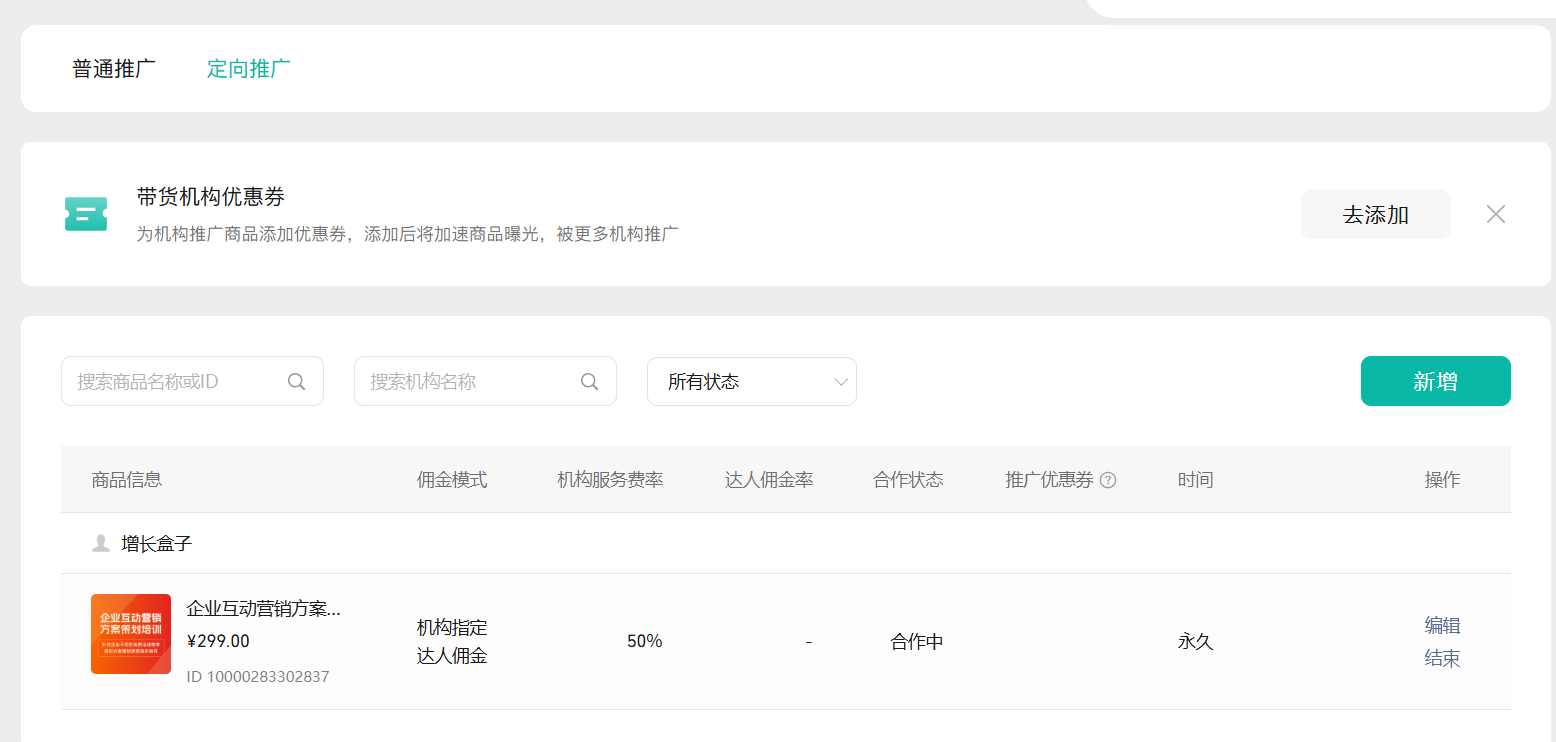Select the 增长盒子 institution name
Image resolution: width=1556 pixels, height=742 pixels.
pos(157,544)
